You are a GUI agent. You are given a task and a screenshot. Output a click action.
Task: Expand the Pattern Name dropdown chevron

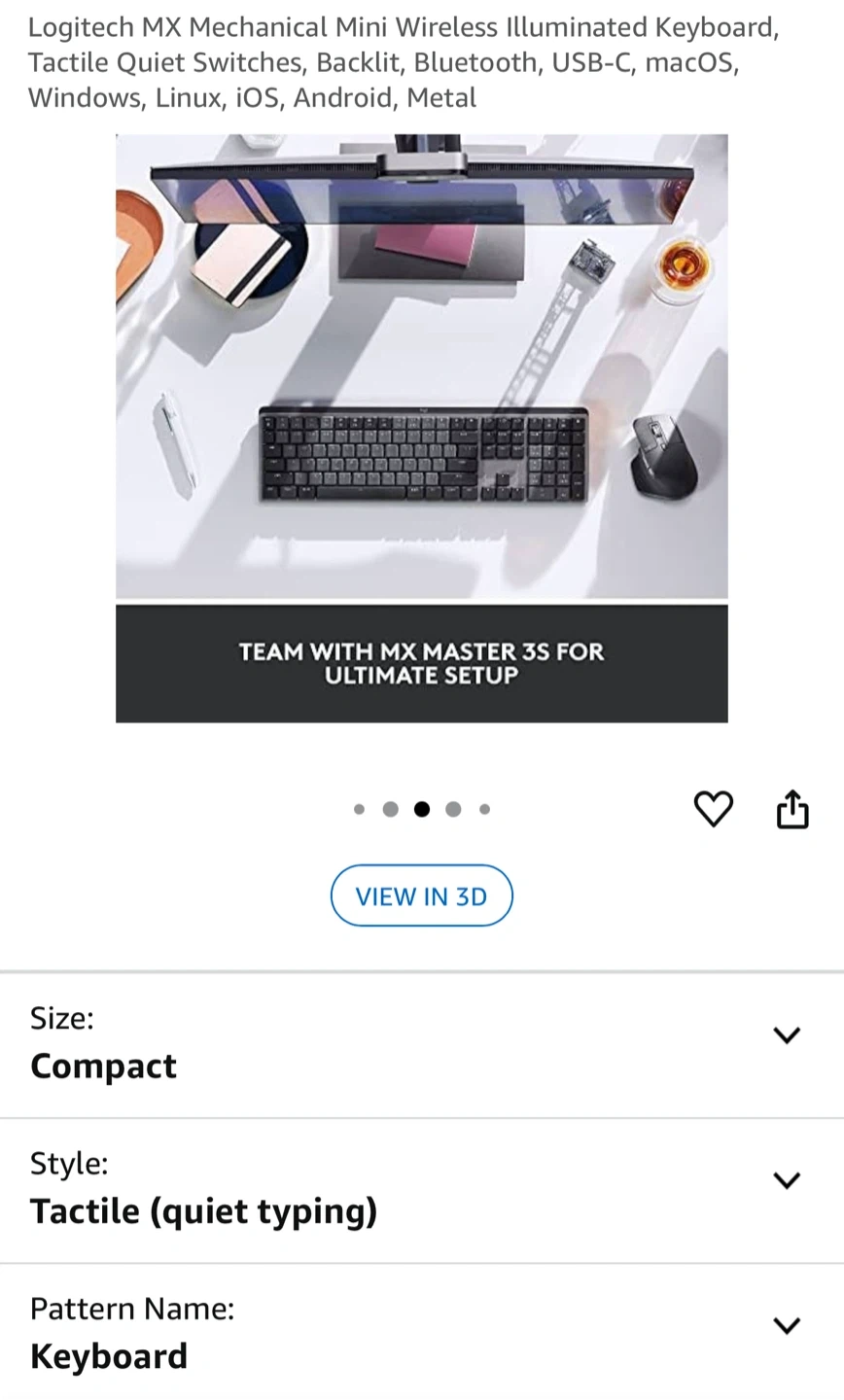(786, 1325)
